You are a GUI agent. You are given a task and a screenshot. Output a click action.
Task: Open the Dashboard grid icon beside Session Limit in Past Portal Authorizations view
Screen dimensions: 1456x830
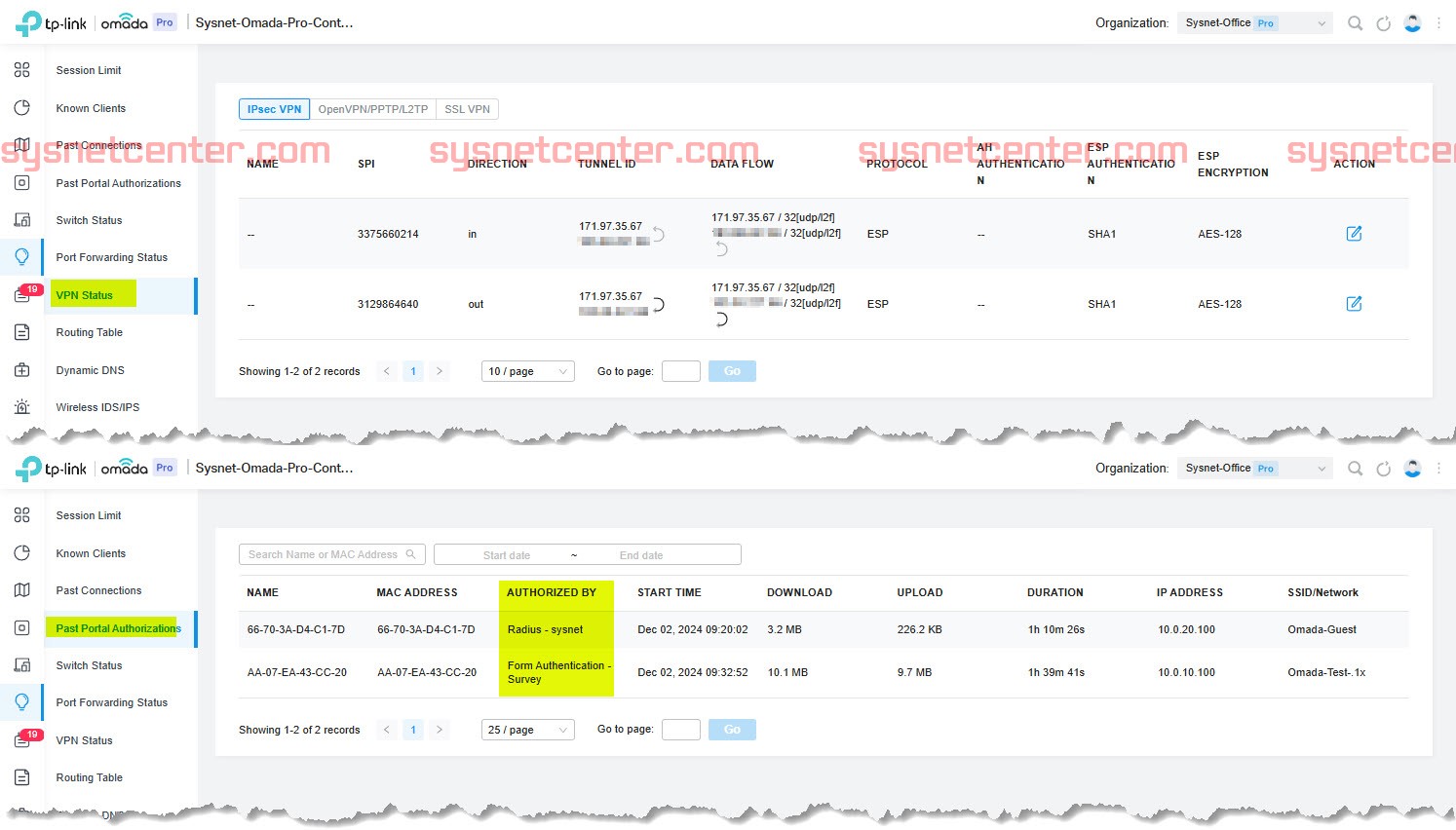[x=22, y=515]
